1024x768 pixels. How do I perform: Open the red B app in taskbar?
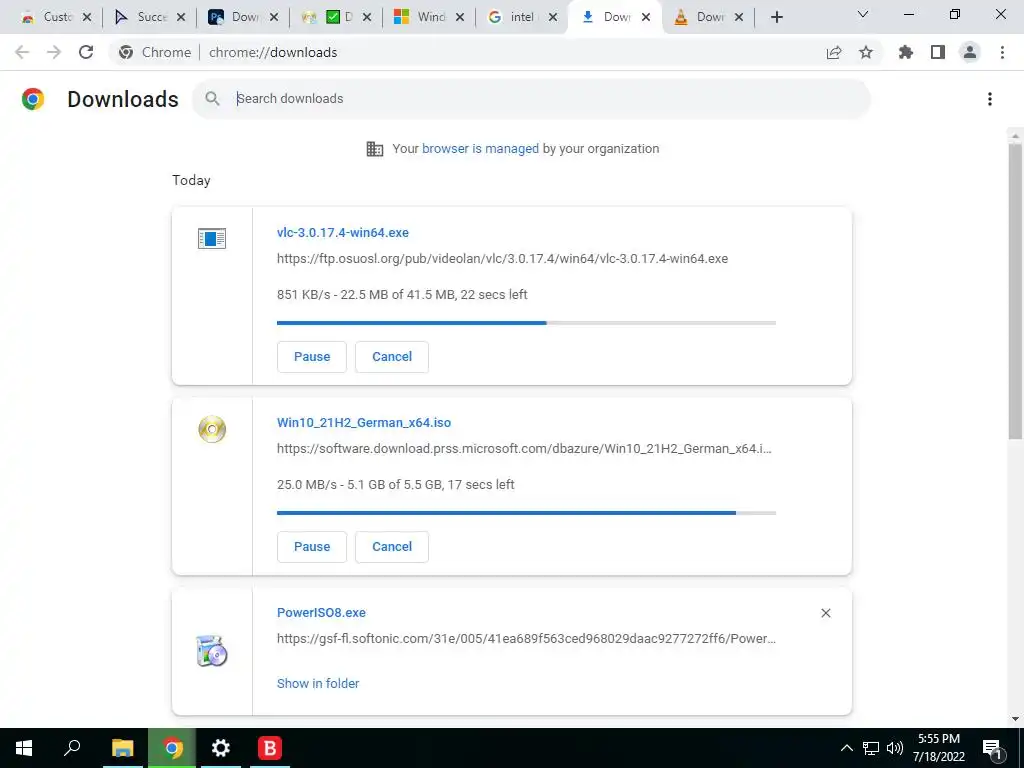[x=269, y=748]
